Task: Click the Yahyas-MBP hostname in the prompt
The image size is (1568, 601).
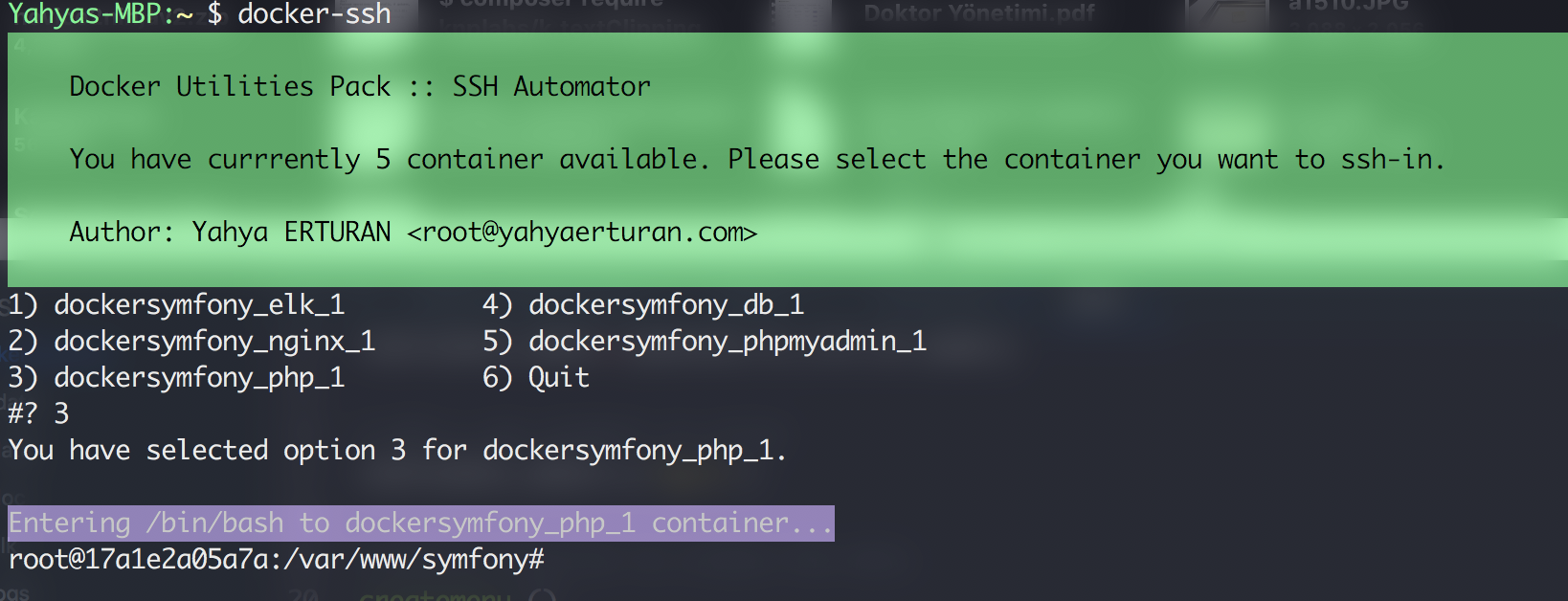Action: tap(84, 14)
